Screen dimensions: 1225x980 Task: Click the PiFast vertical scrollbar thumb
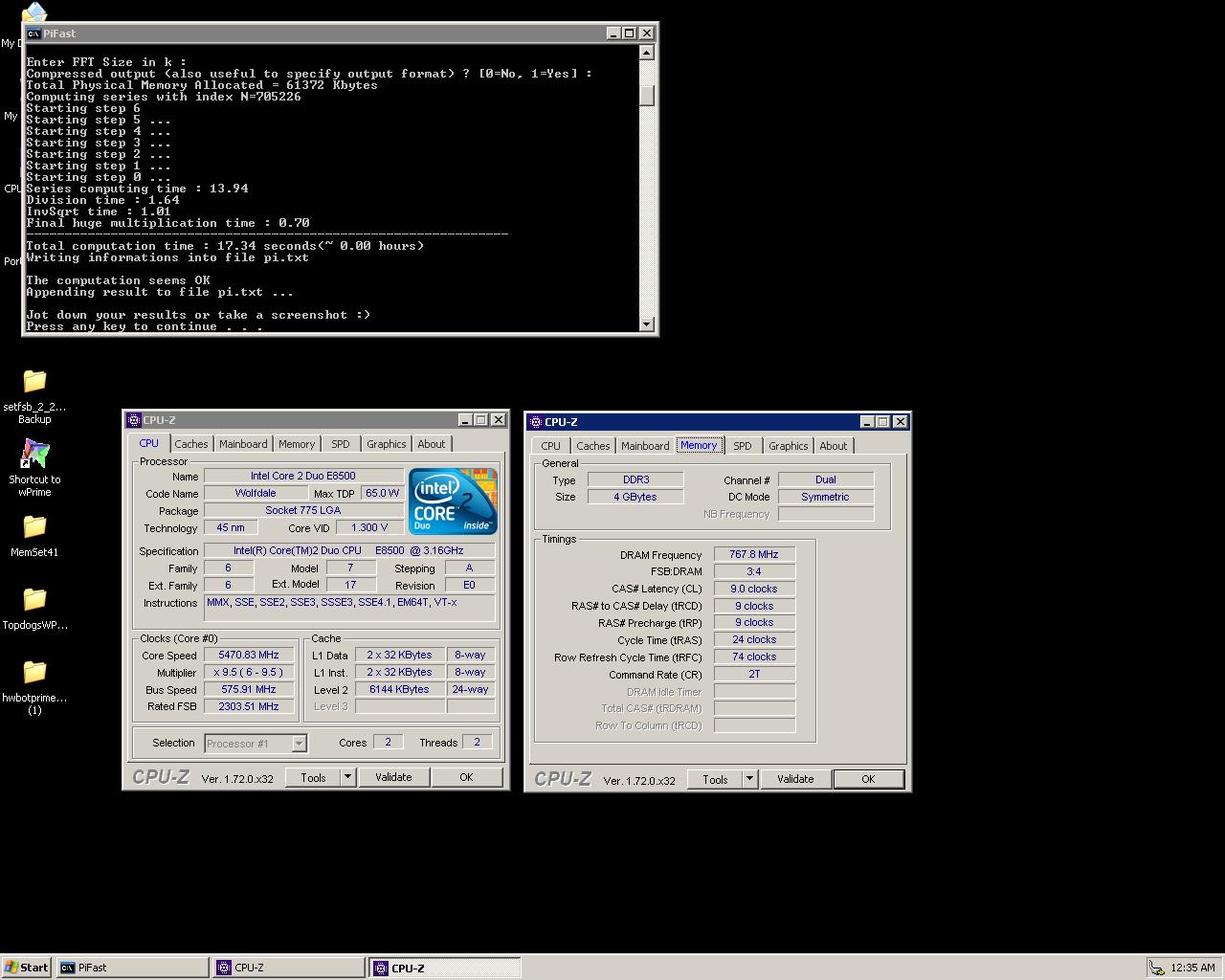[647, 96]
